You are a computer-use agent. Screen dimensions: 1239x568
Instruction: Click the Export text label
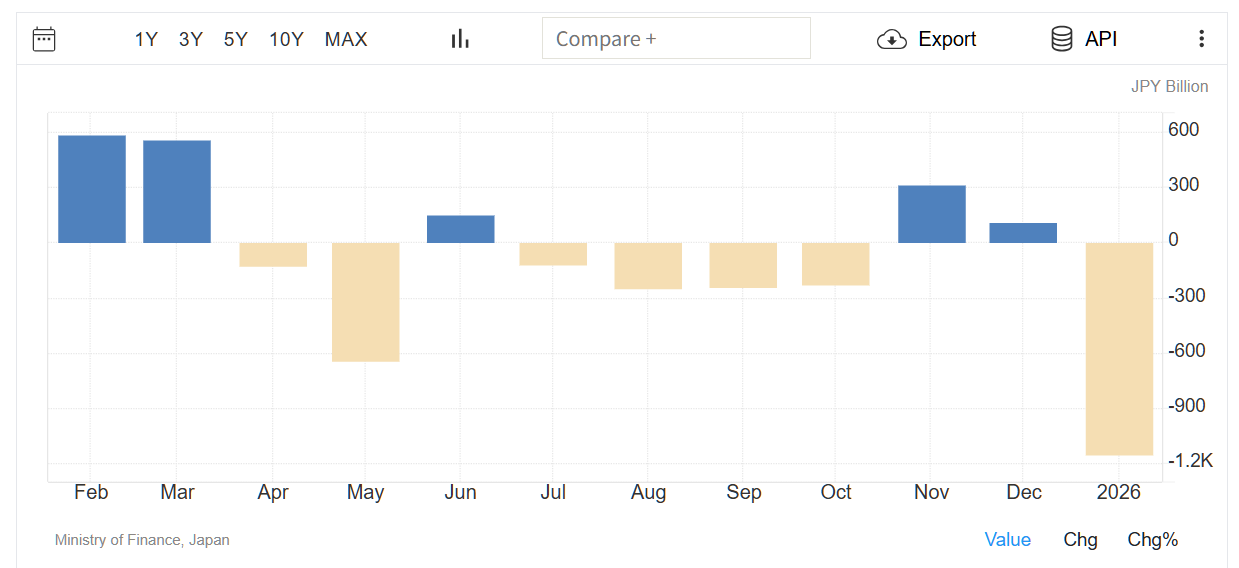[x=947, y=39]
